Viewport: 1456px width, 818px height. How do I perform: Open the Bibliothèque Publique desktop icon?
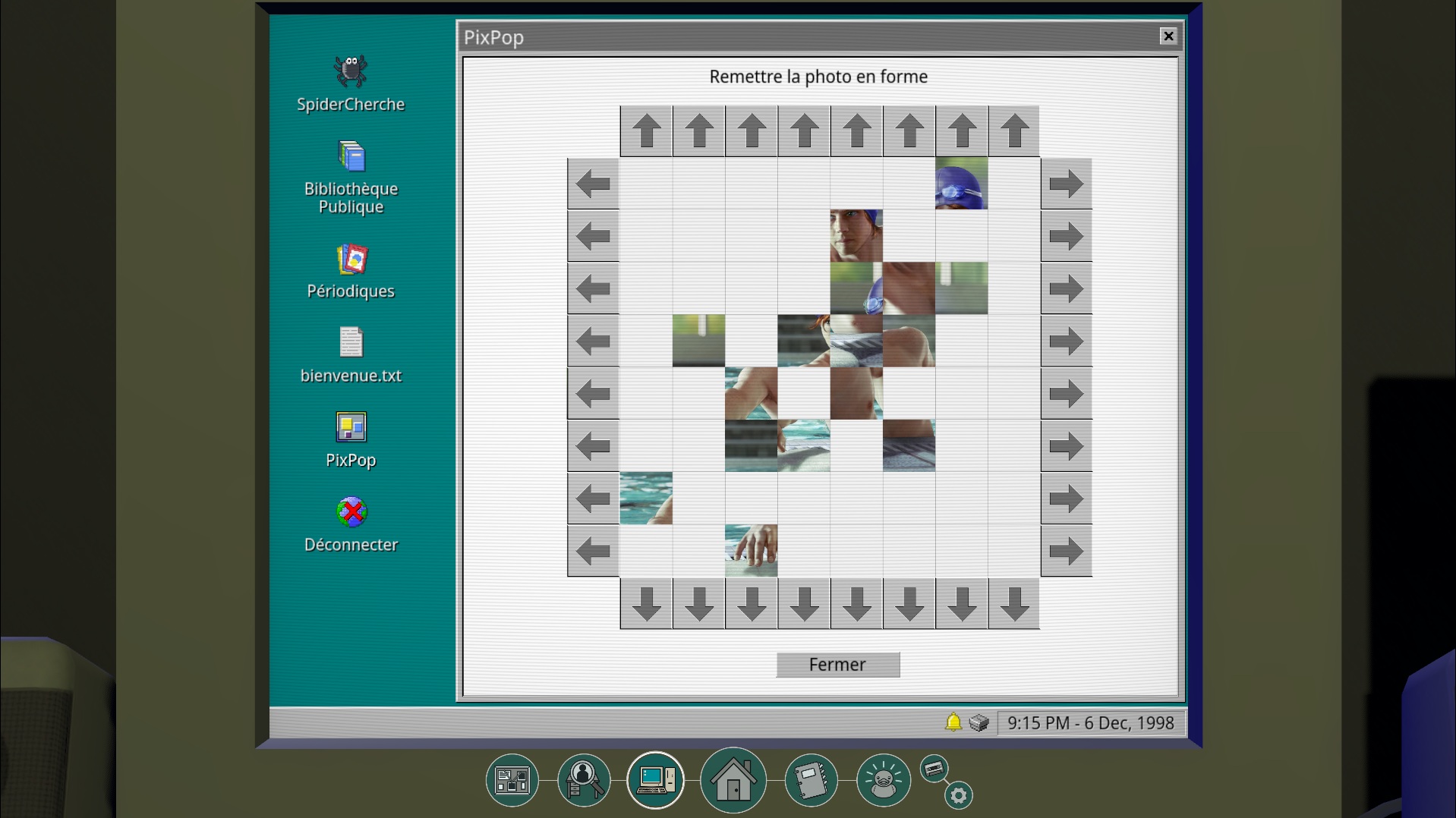click(351, 157)
